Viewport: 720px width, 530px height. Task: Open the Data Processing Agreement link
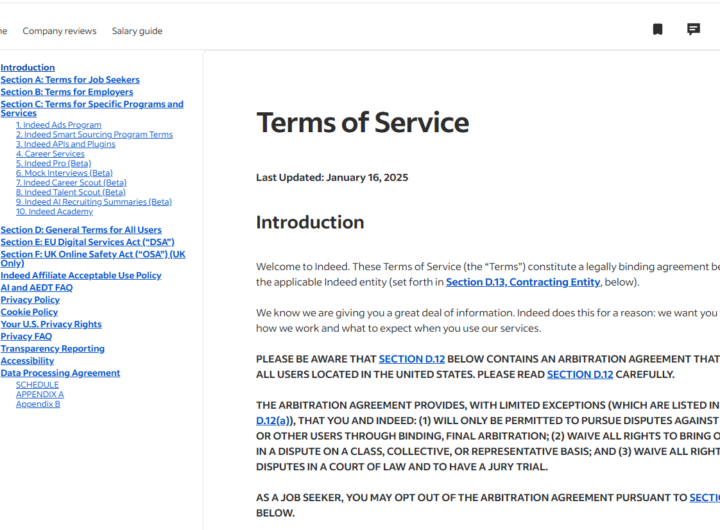click(x=60, y=373)
